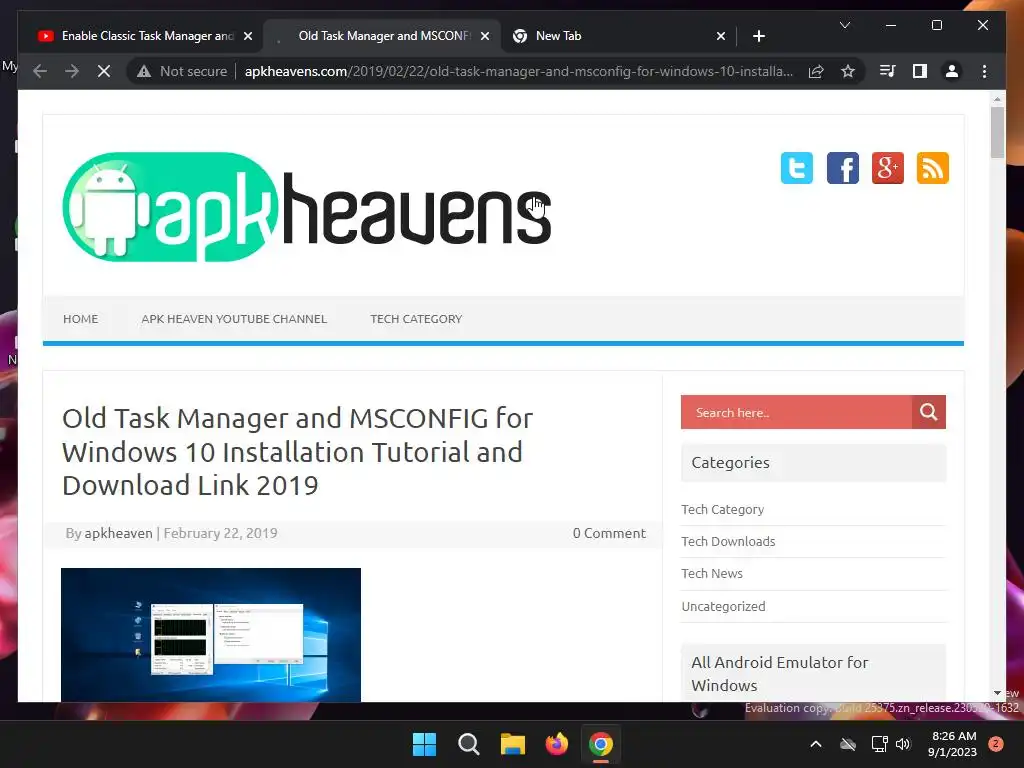
Task: Toggle Chrome side panel icon
Action: [x=920, y=71]
